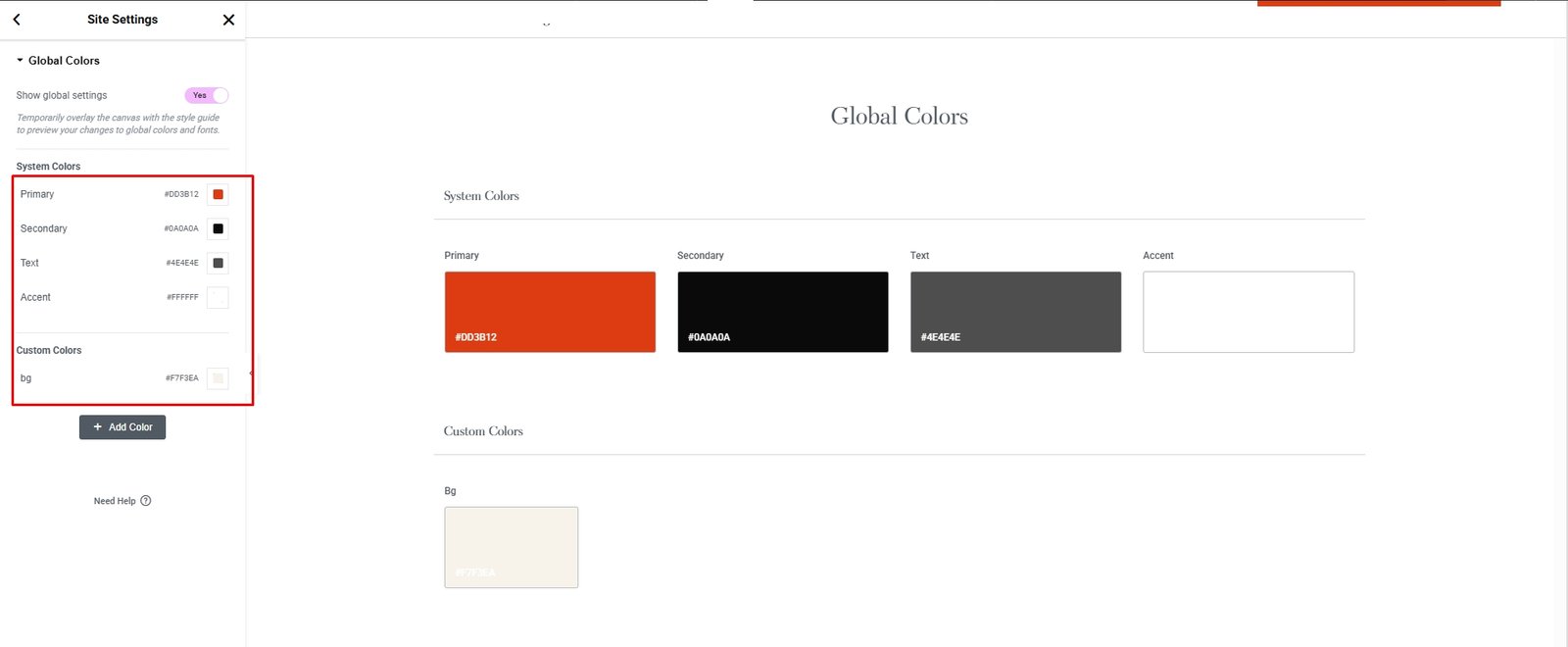Click the Primary color name in sidebar

(x=37, y=194)
